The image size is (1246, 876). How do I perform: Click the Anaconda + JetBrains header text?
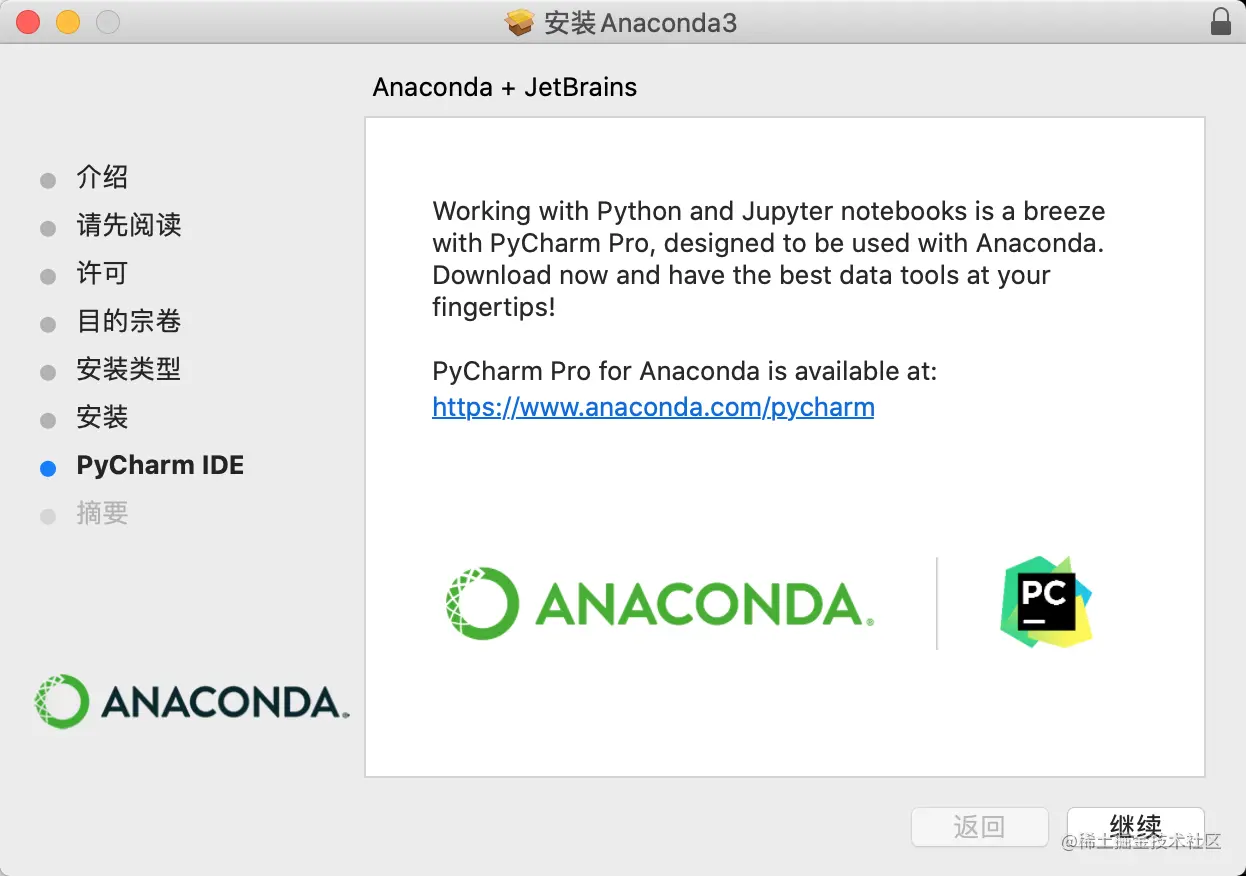click(x=504, y=87)
